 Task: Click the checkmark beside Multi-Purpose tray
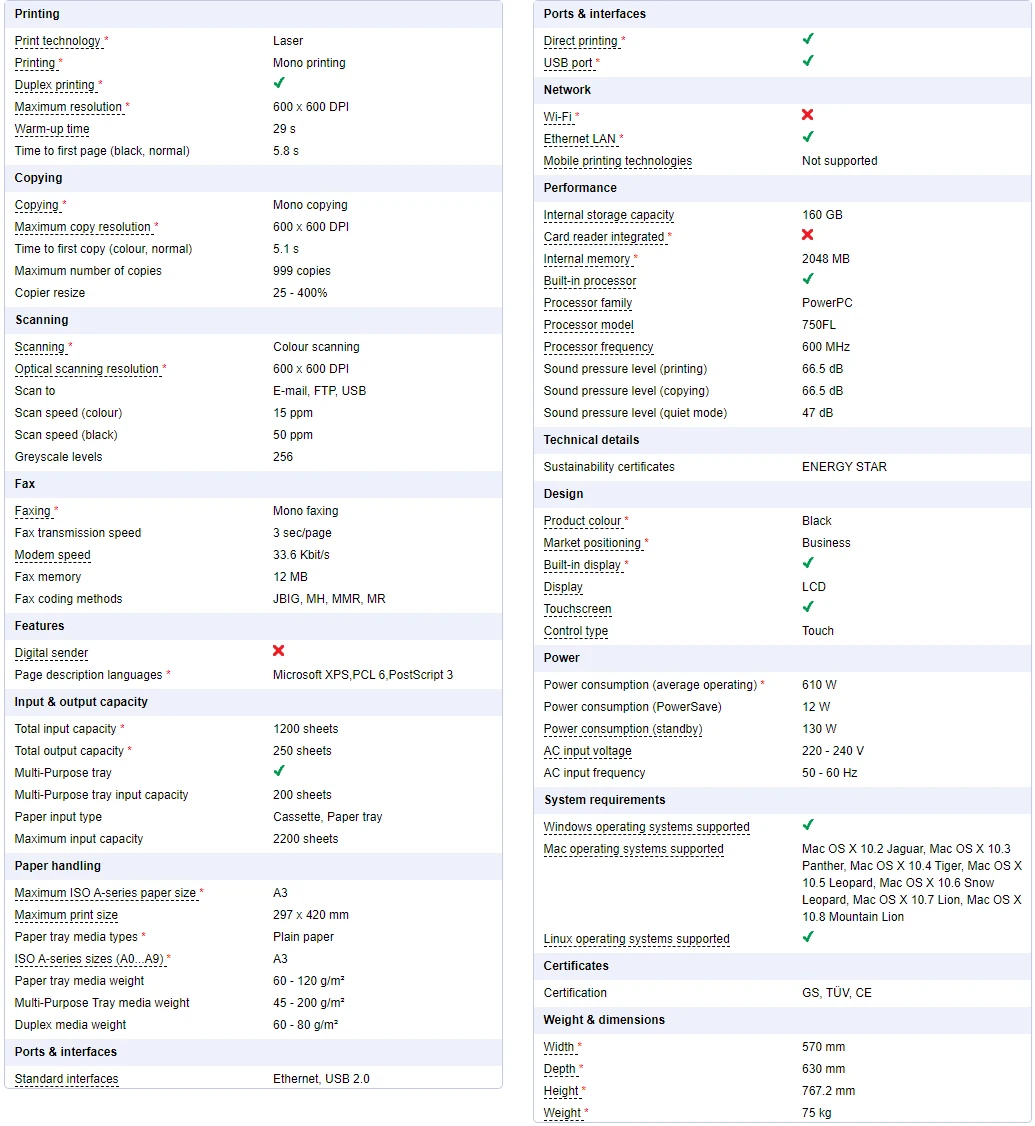279,771
